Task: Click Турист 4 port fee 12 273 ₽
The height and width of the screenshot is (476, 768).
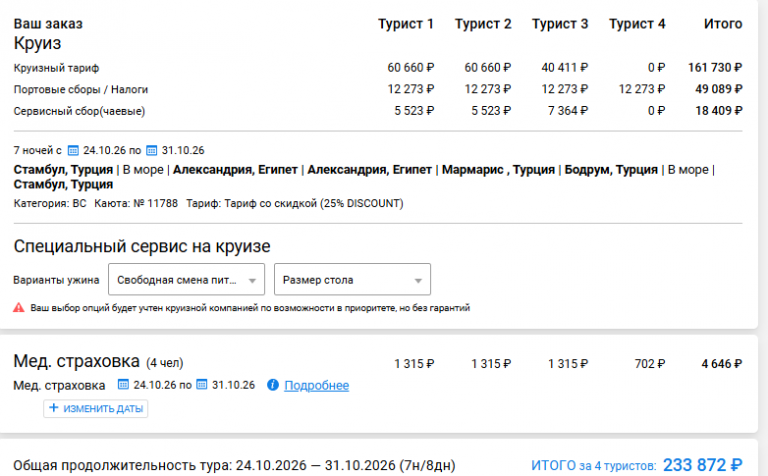Action: 642,89
